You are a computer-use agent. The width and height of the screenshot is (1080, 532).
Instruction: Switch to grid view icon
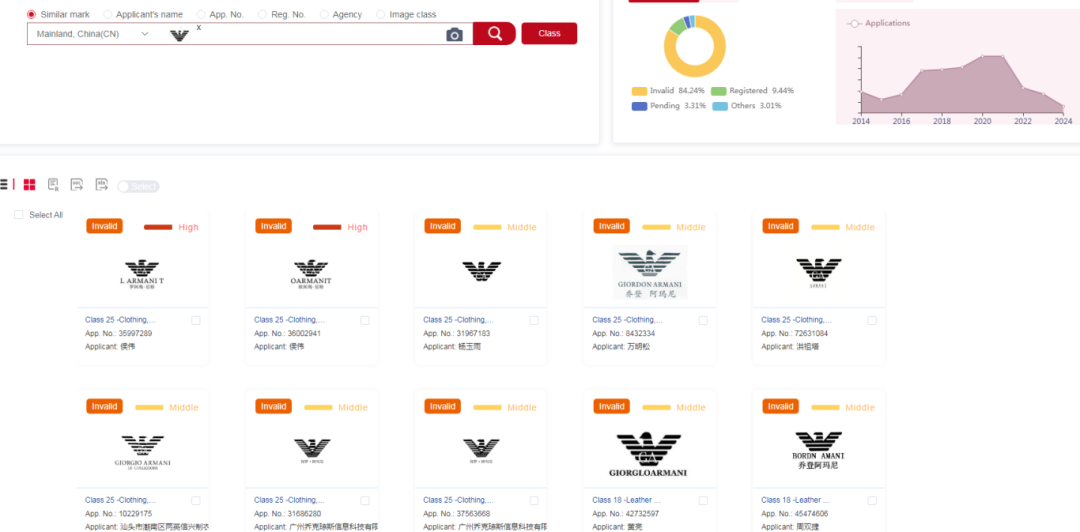[x=29, y=184]
